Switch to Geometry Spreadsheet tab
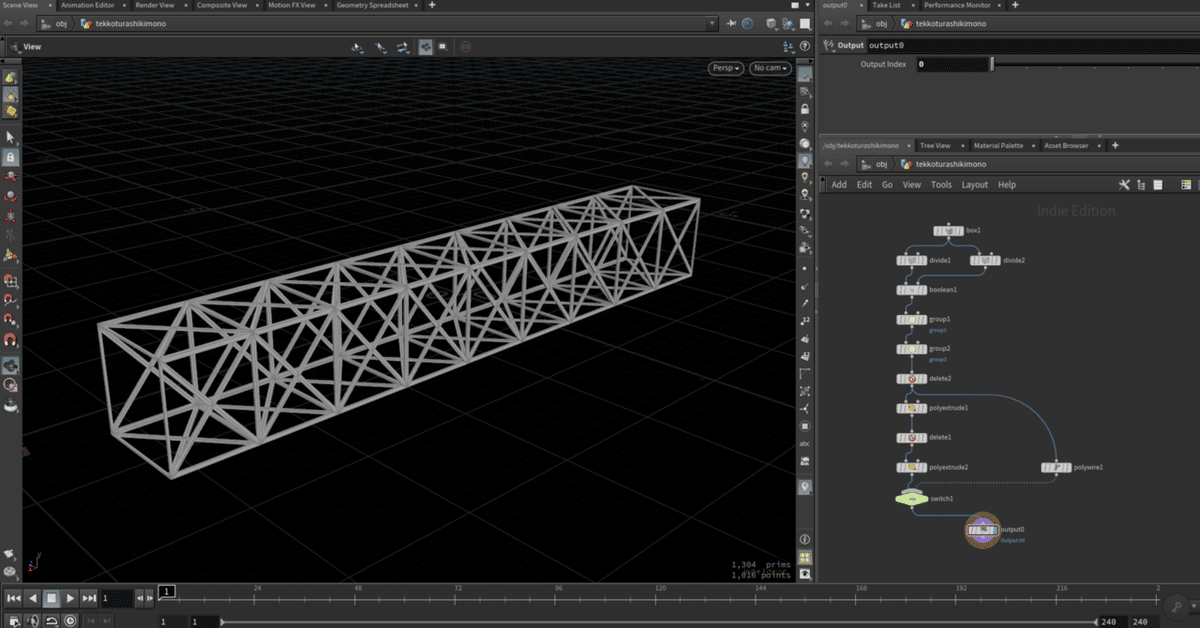The height and width of the screenshot is (628, 1200). 371,5
